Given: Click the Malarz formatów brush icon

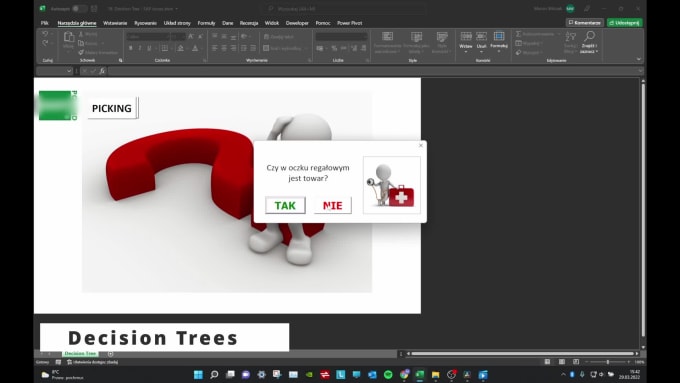Looking at the screenshot, I should [x=81, y=52].
